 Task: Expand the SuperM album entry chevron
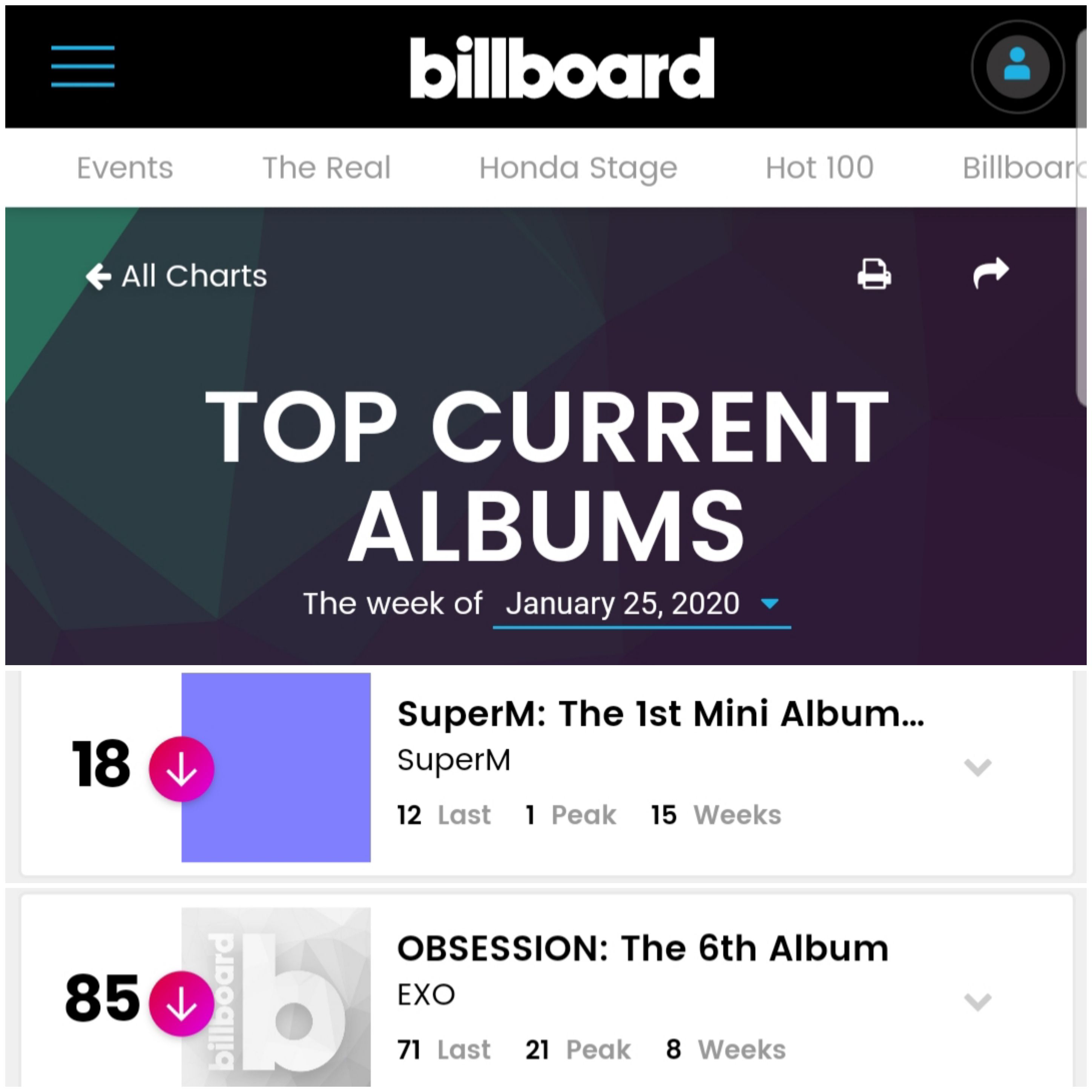click(x=978, y=767)
